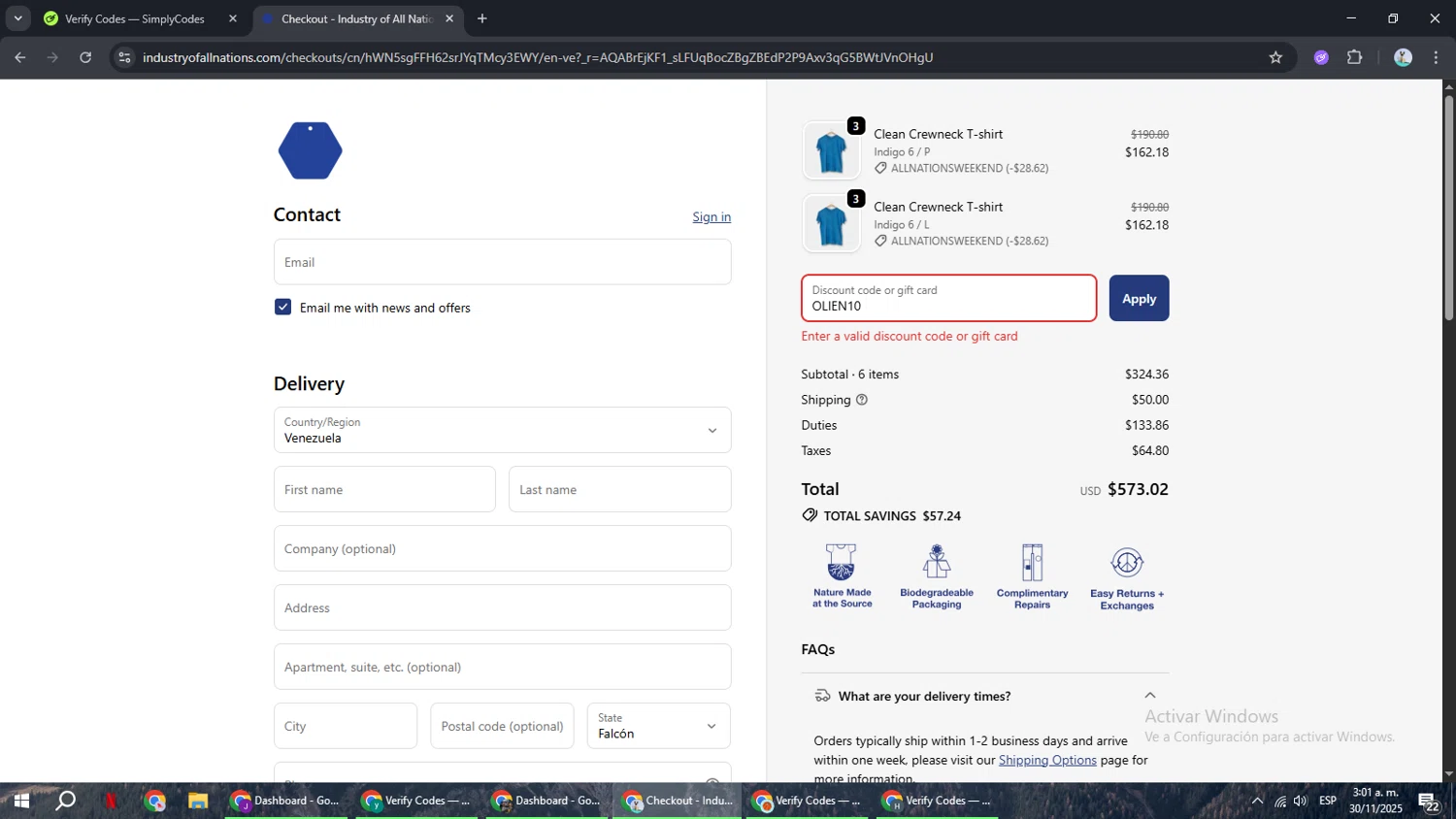Open the Chrome three-dot menu
The height and width of the screenshot is (819, 1456).
pyautogui.click(x=1436, y=57)
